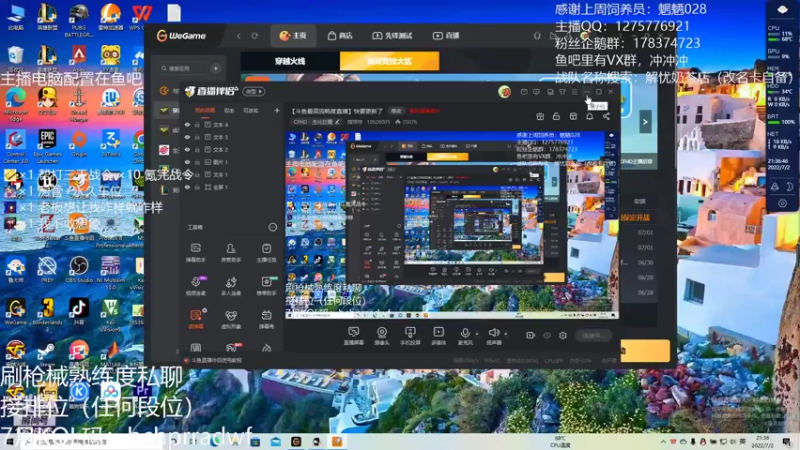The height and width of the screenshot is (450, 800).
Task: Advance WeGame banner with right arrow
Action: click(645, 122)
